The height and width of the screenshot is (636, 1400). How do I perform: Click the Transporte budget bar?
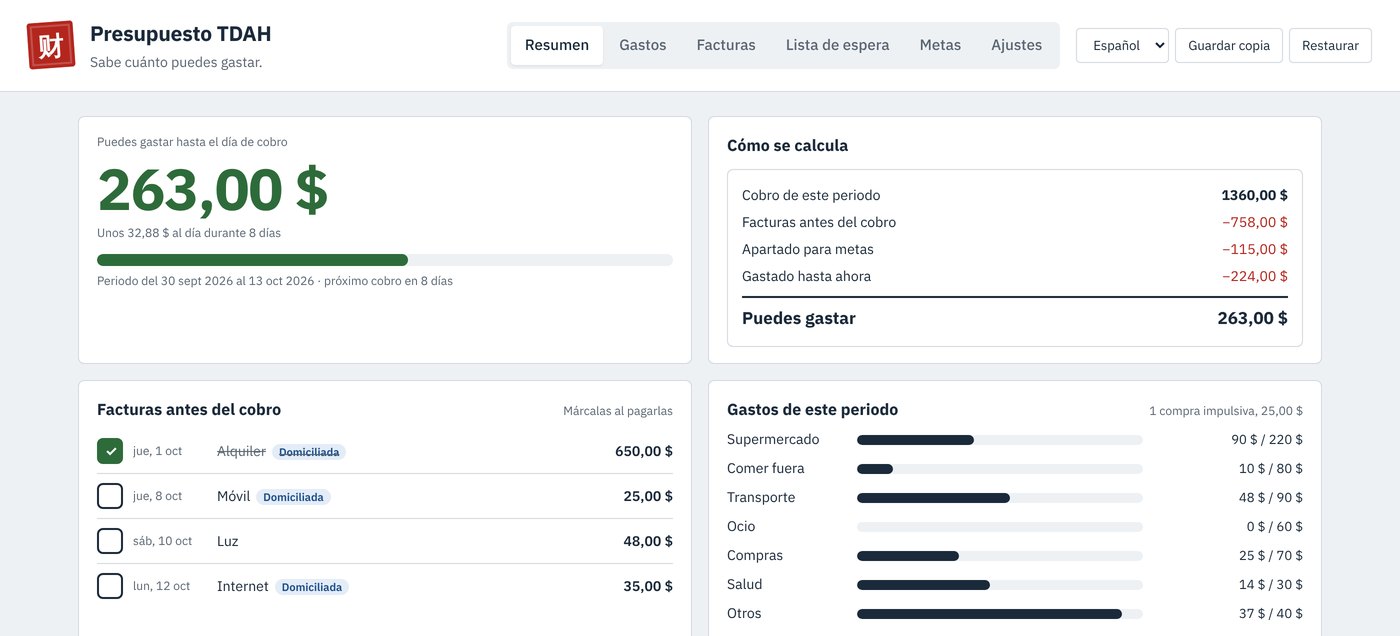pyautogui.click(x=1000, y=498)
